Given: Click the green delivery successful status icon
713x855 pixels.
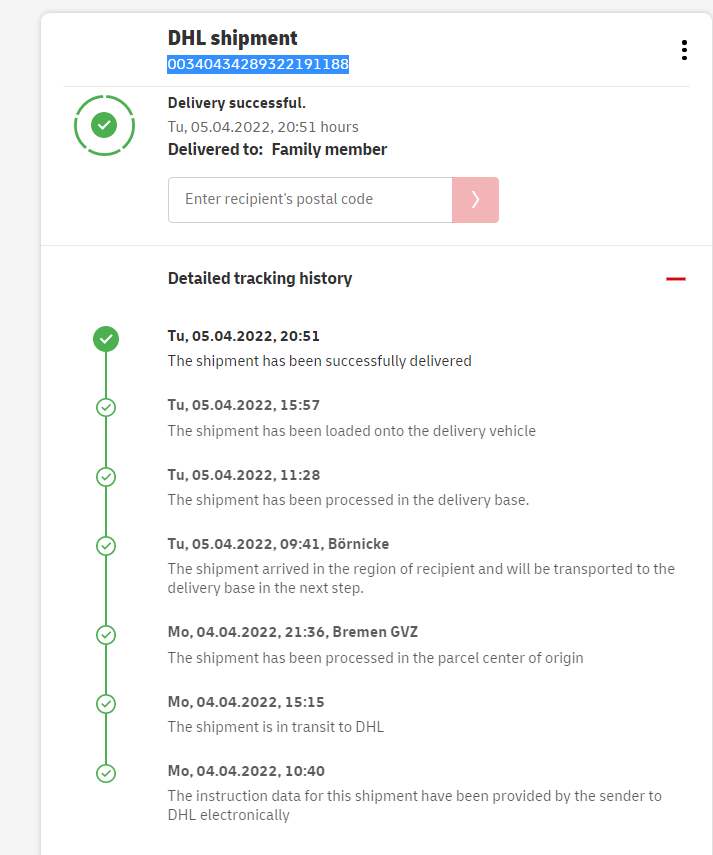Looking at the screenshot, I should 104,125.
